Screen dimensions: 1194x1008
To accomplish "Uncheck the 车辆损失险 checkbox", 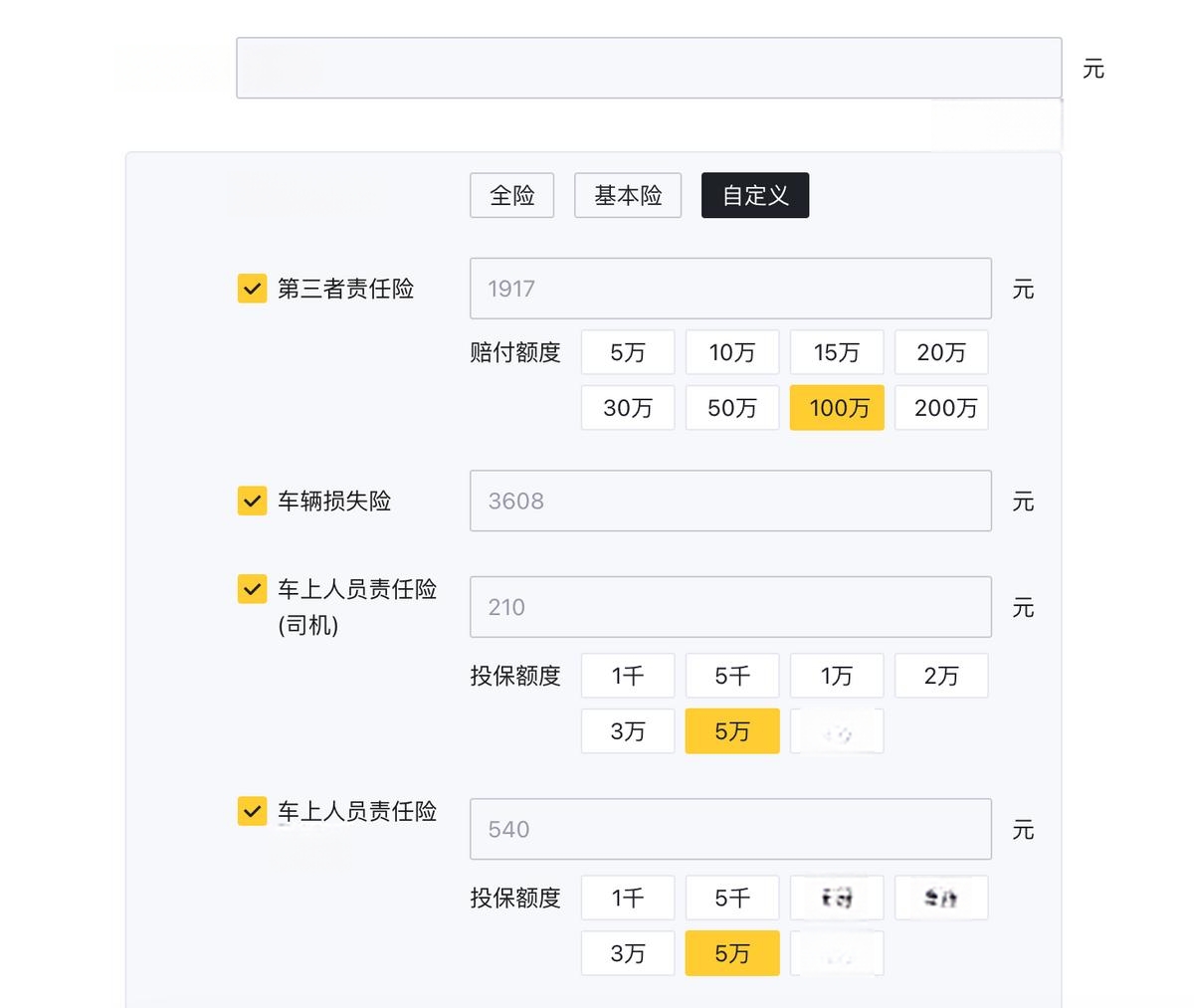I will coord(252,501).
